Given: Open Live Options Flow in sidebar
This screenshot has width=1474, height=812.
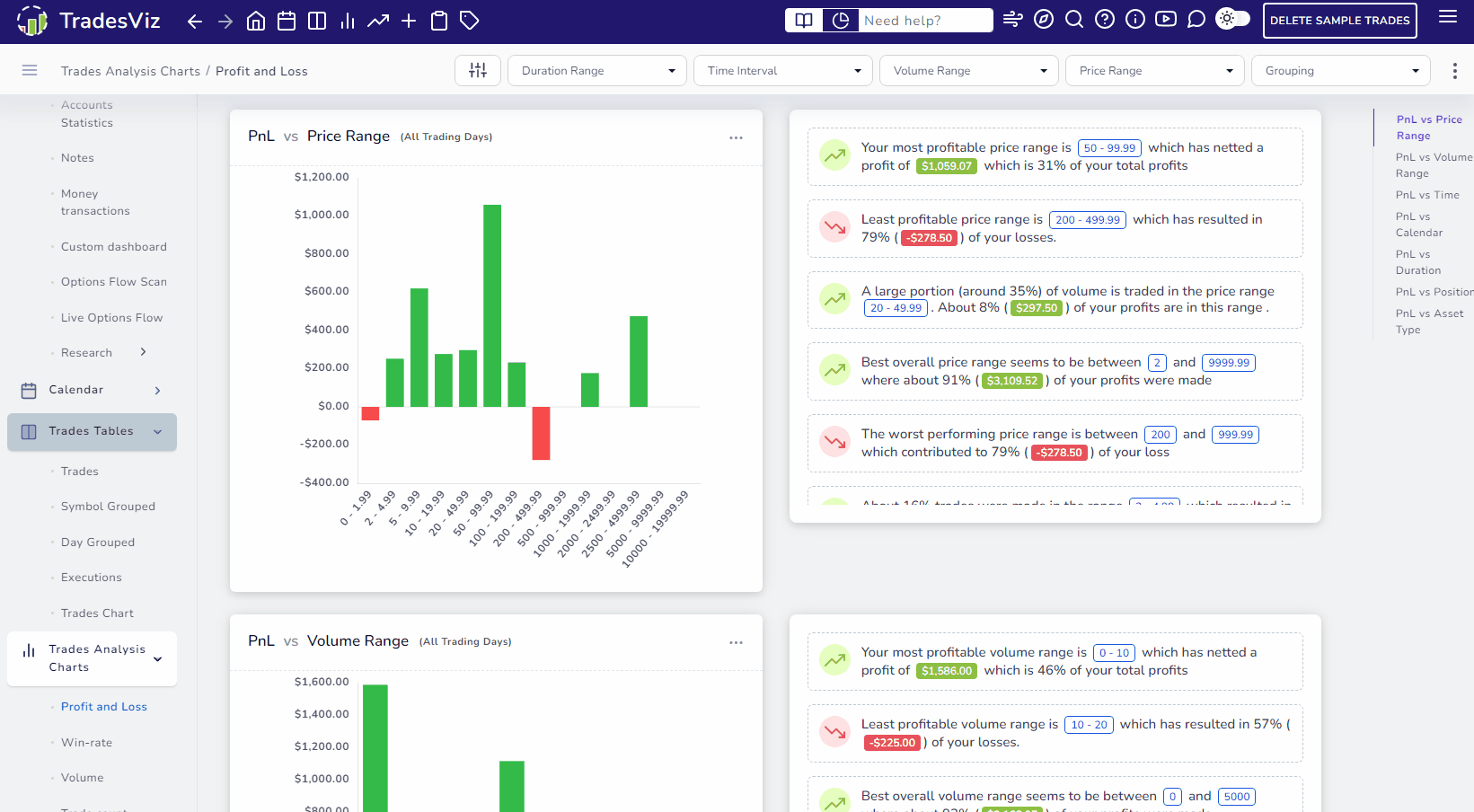Looking at the screenshot, I should [112, 318].
